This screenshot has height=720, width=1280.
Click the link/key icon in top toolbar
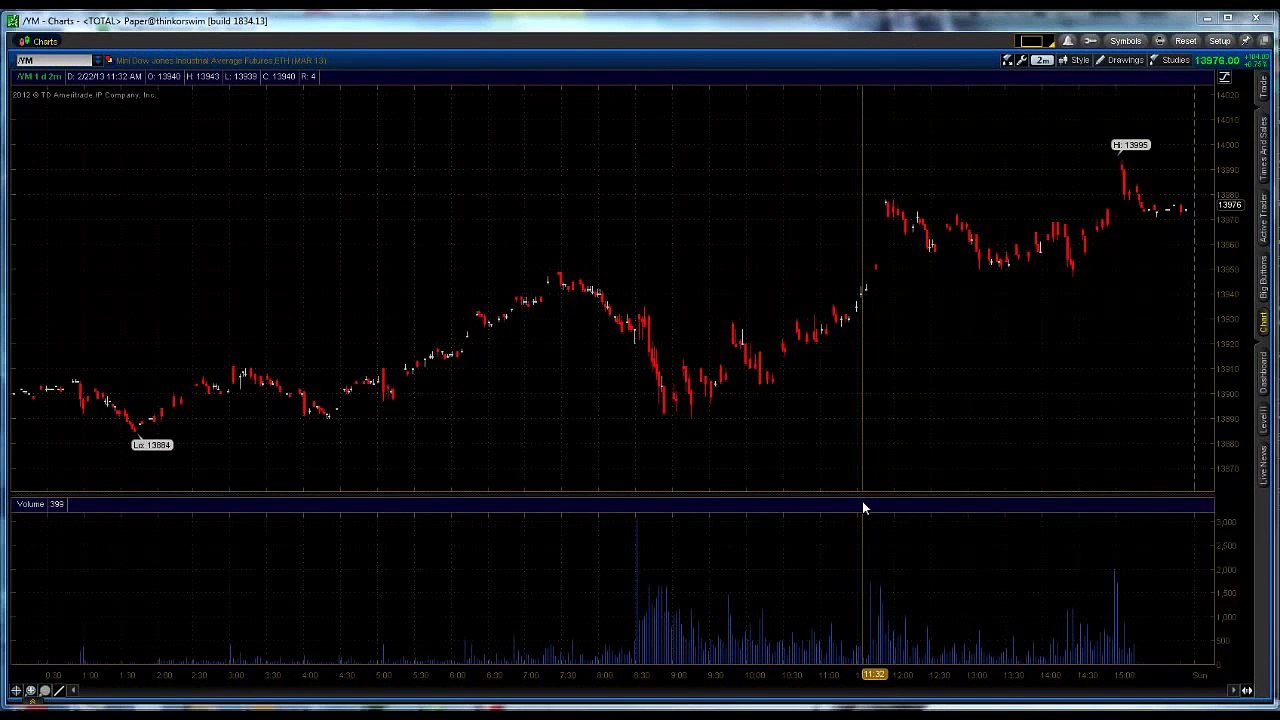[1090, 41]
